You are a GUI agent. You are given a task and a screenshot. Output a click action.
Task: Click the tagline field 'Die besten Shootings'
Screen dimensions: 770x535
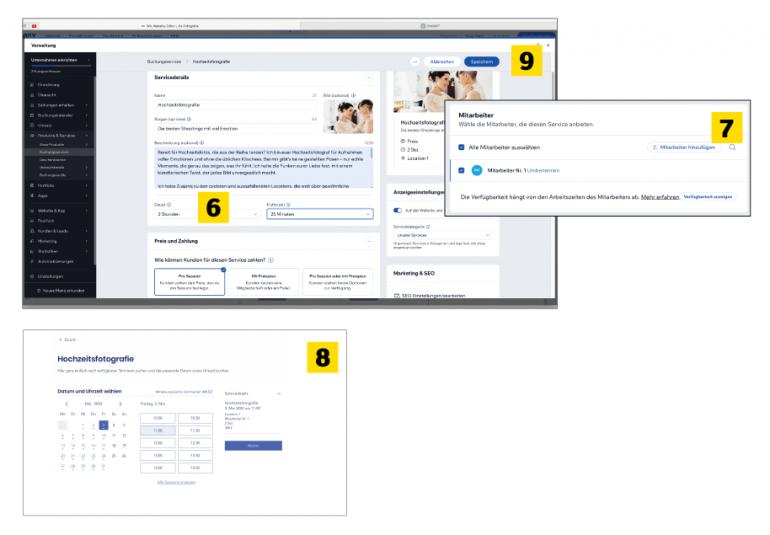[236, 128]
